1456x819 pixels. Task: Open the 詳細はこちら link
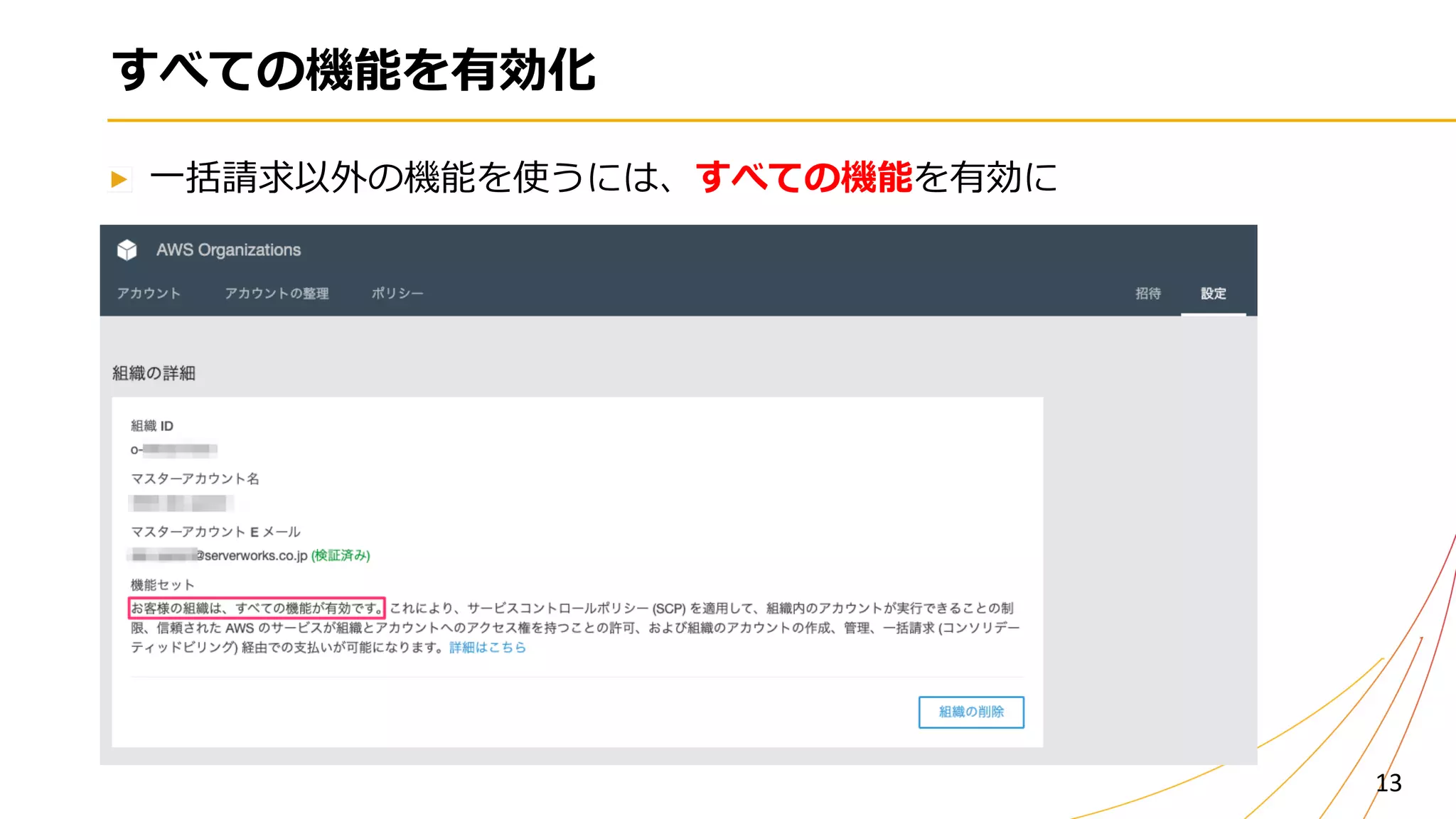pyautogui.click(x=487, y=647)
